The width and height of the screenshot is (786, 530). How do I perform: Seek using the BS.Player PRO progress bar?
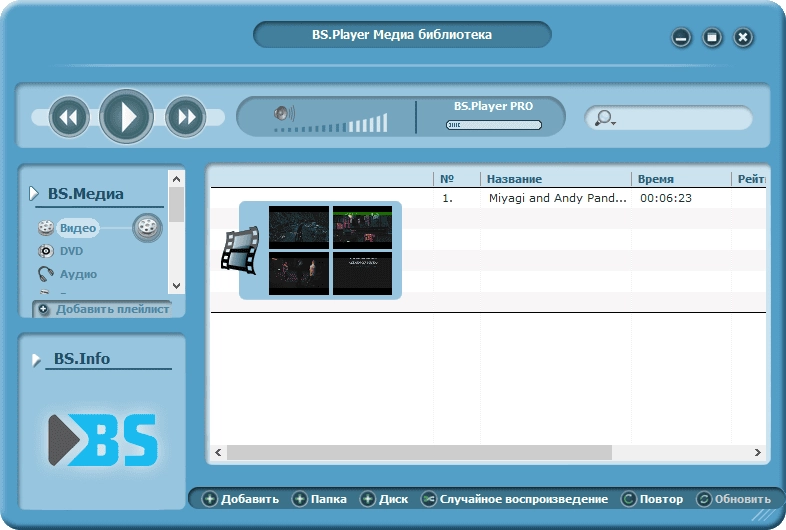[494, 125]
